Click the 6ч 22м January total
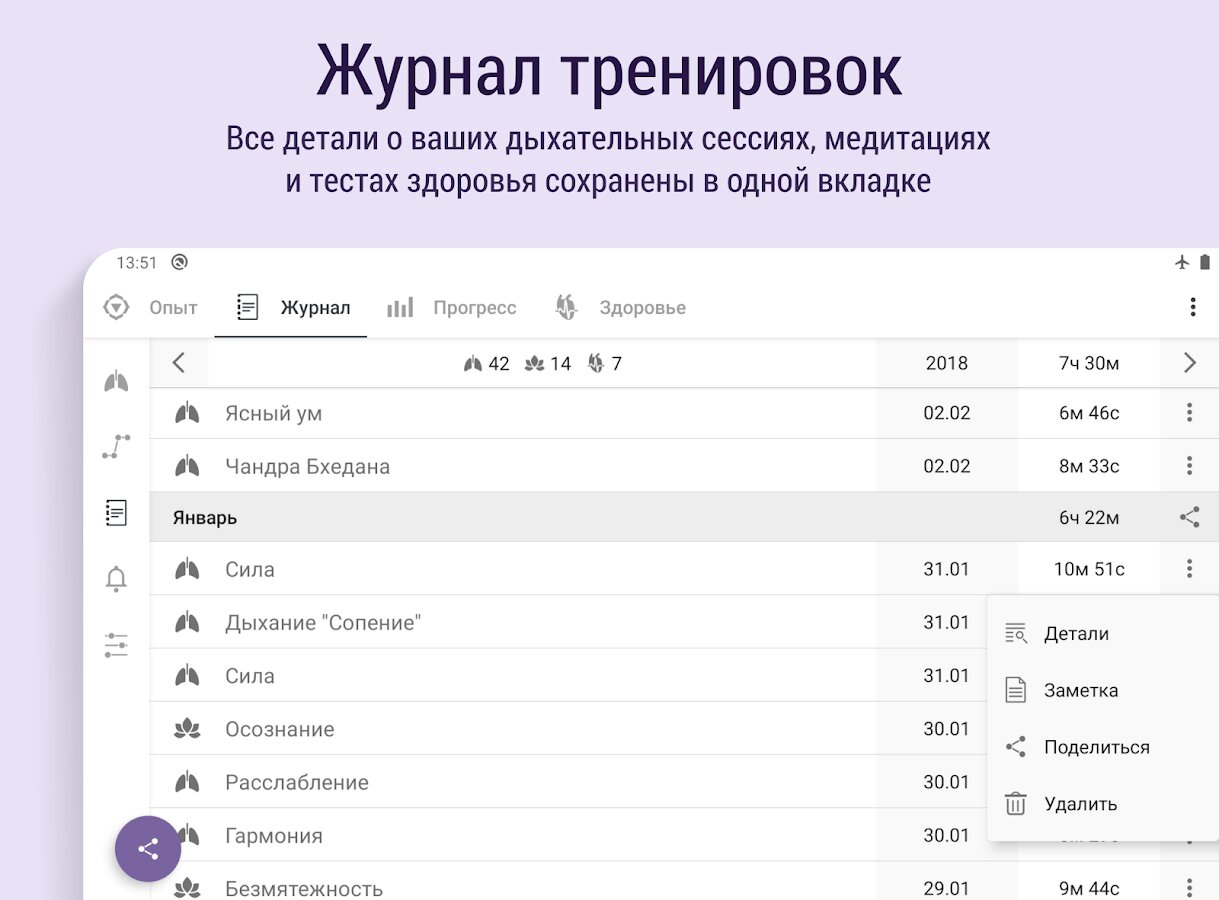Viewport: 1219px width, 900px height. 1089,518
